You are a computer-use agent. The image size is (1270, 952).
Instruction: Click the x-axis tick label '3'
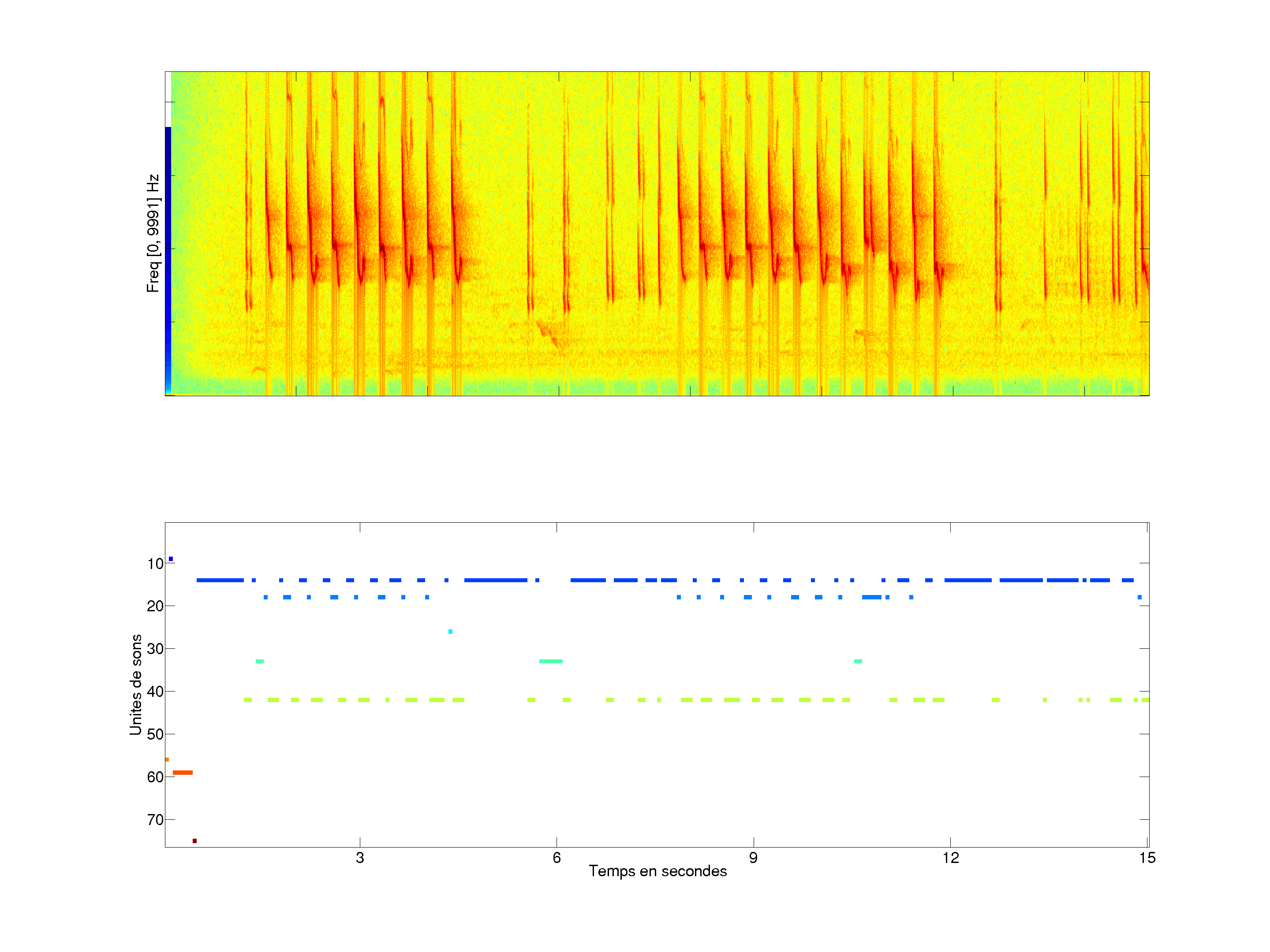click(359, 858)
